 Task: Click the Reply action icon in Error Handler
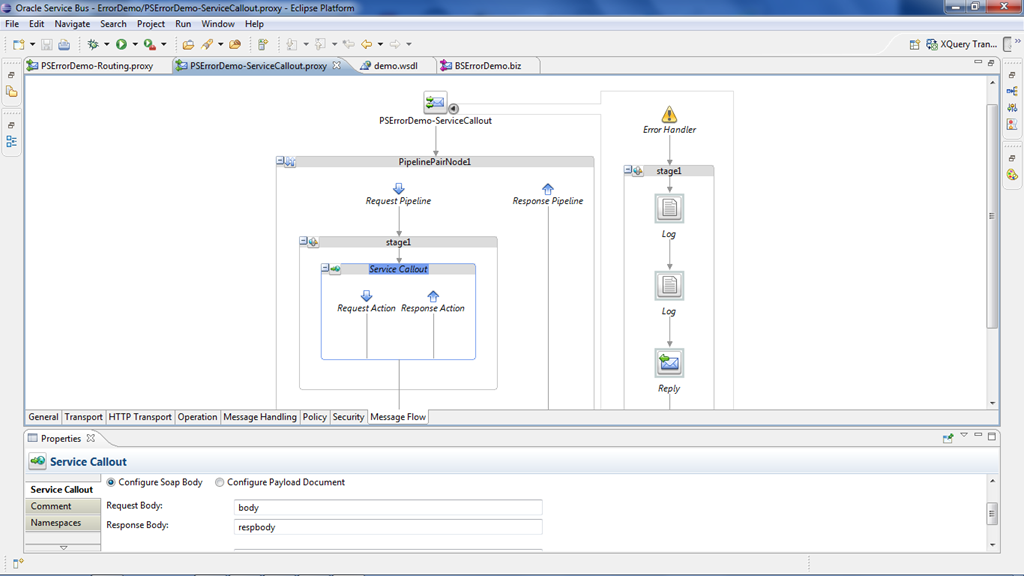[669, 363]
